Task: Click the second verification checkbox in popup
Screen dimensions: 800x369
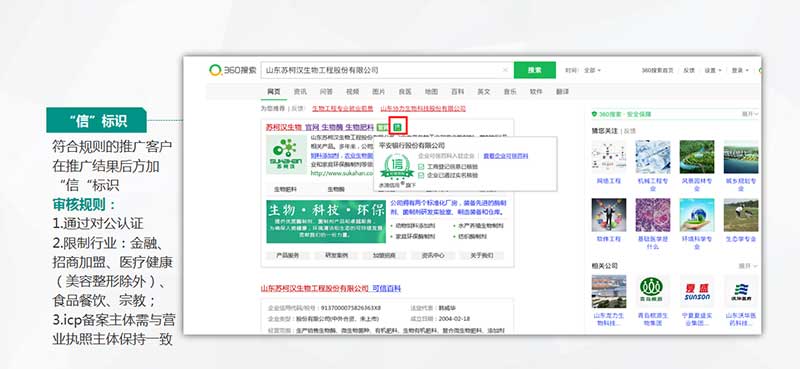Action: tap(421, 175)
